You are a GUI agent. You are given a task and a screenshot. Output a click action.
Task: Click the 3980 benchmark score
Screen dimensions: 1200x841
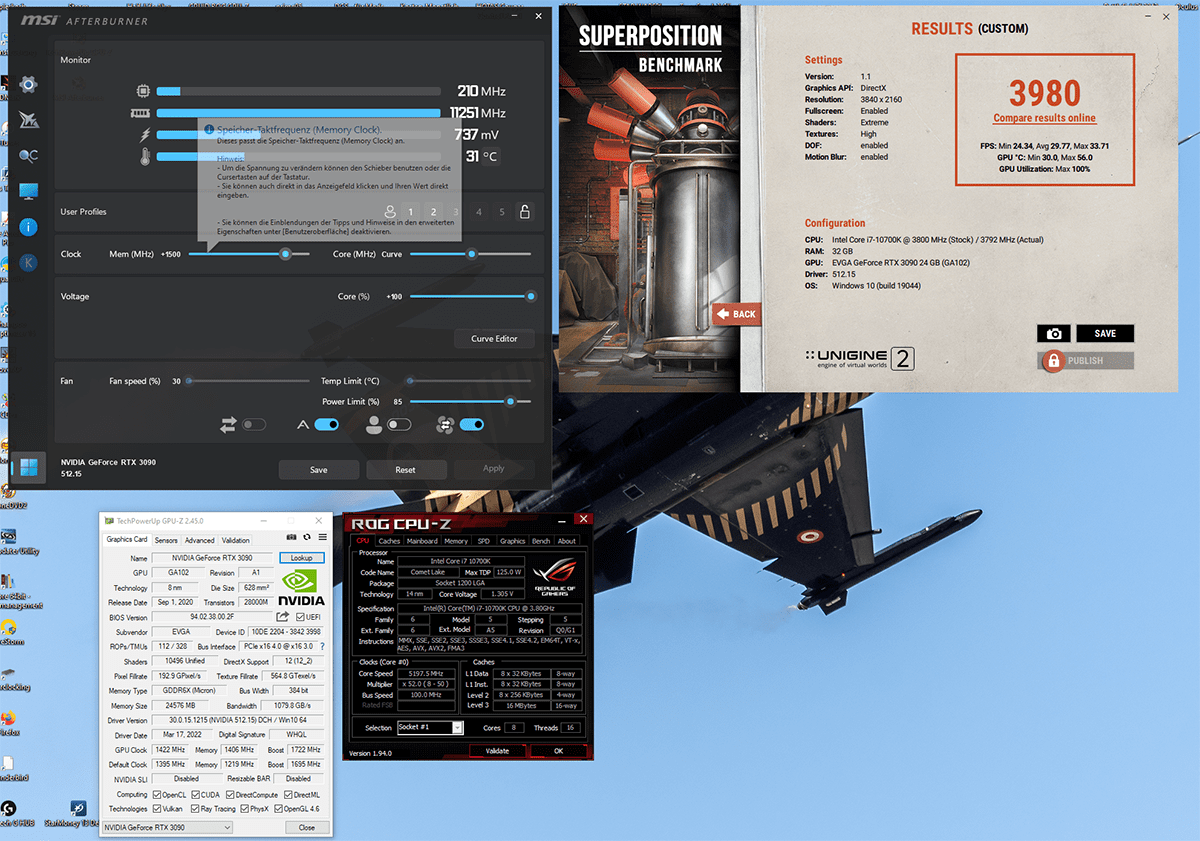tap(1045, 93)
